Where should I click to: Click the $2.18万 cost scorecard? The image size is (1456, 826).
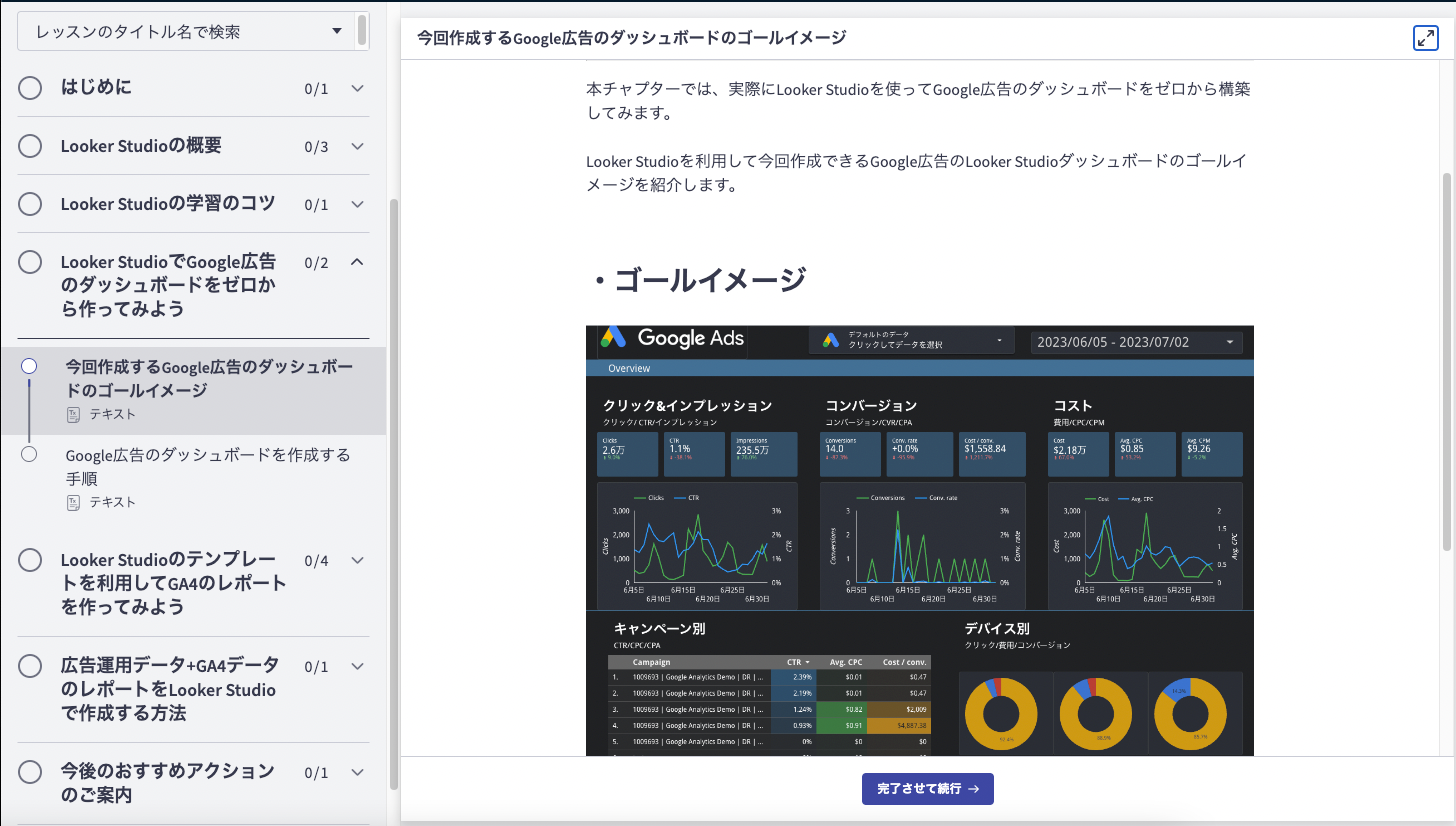point(1079,454)
